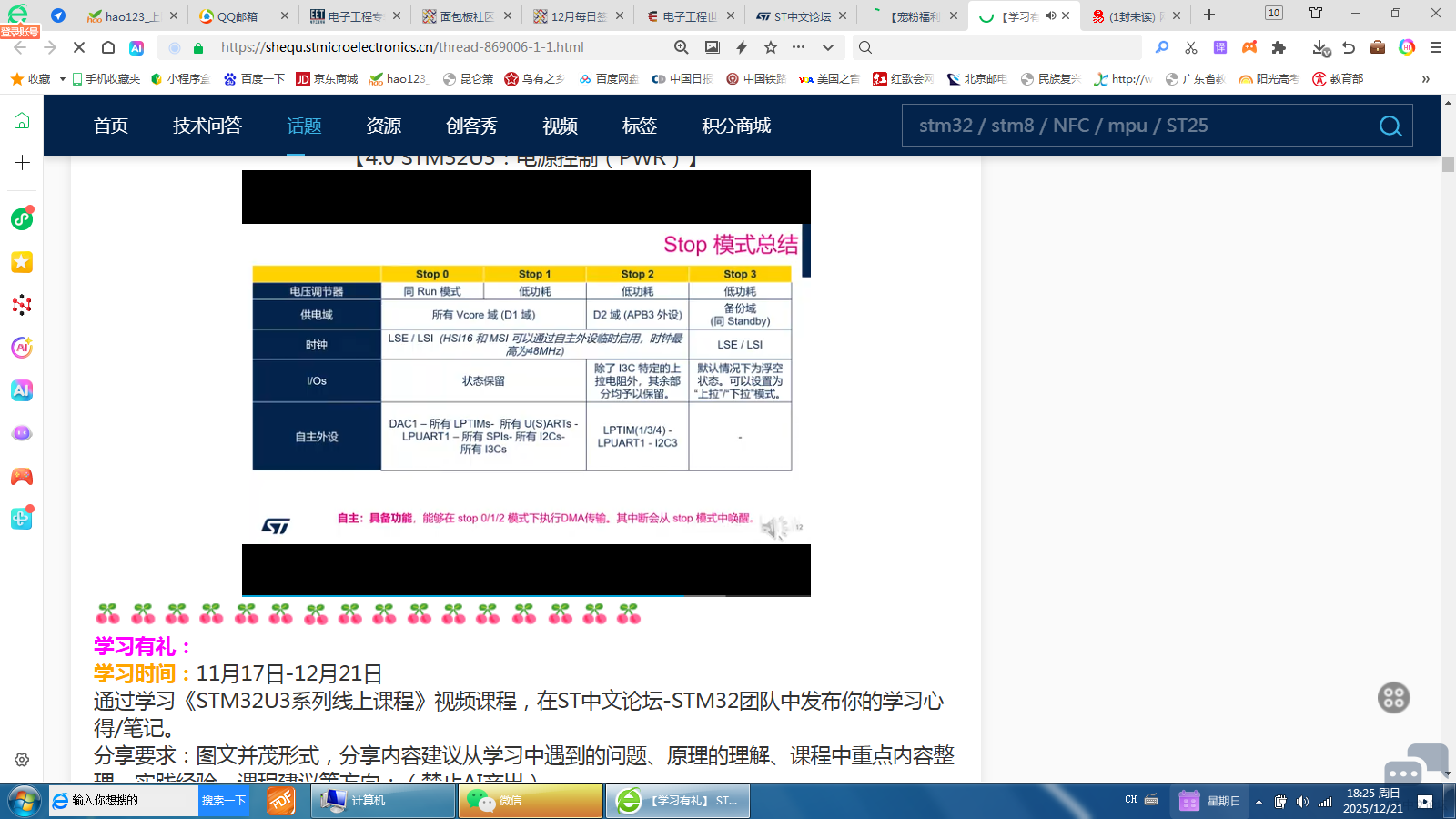Click the lightning speed mode icon

(x=742, y=47)
